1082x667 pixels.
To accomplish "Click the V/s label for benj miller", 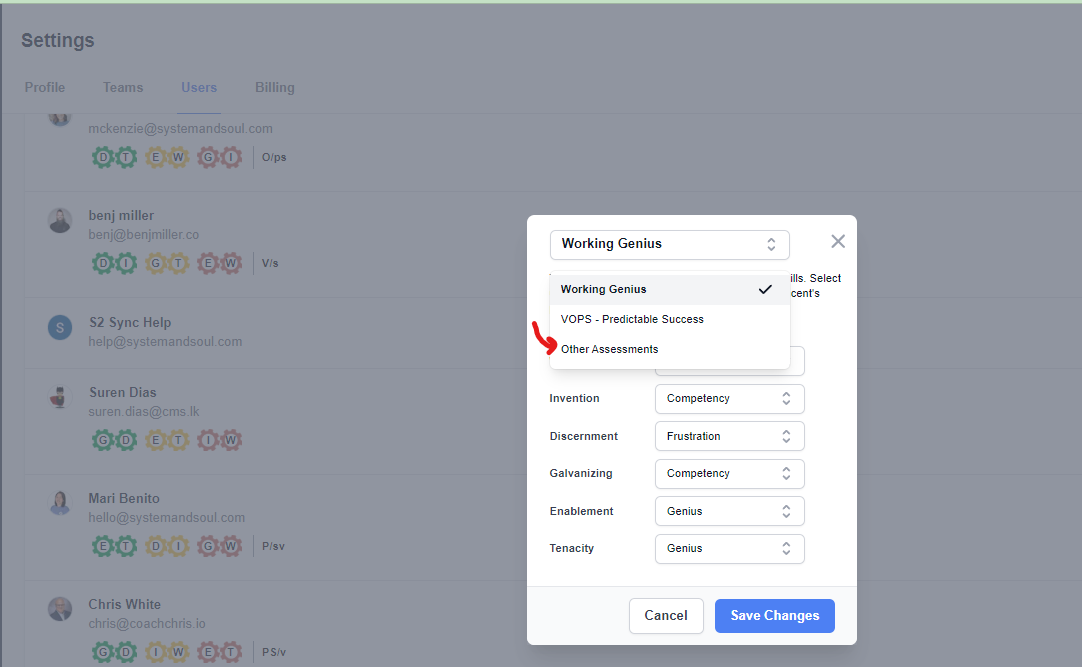I will pyautogui.click(x=270, y=263).
